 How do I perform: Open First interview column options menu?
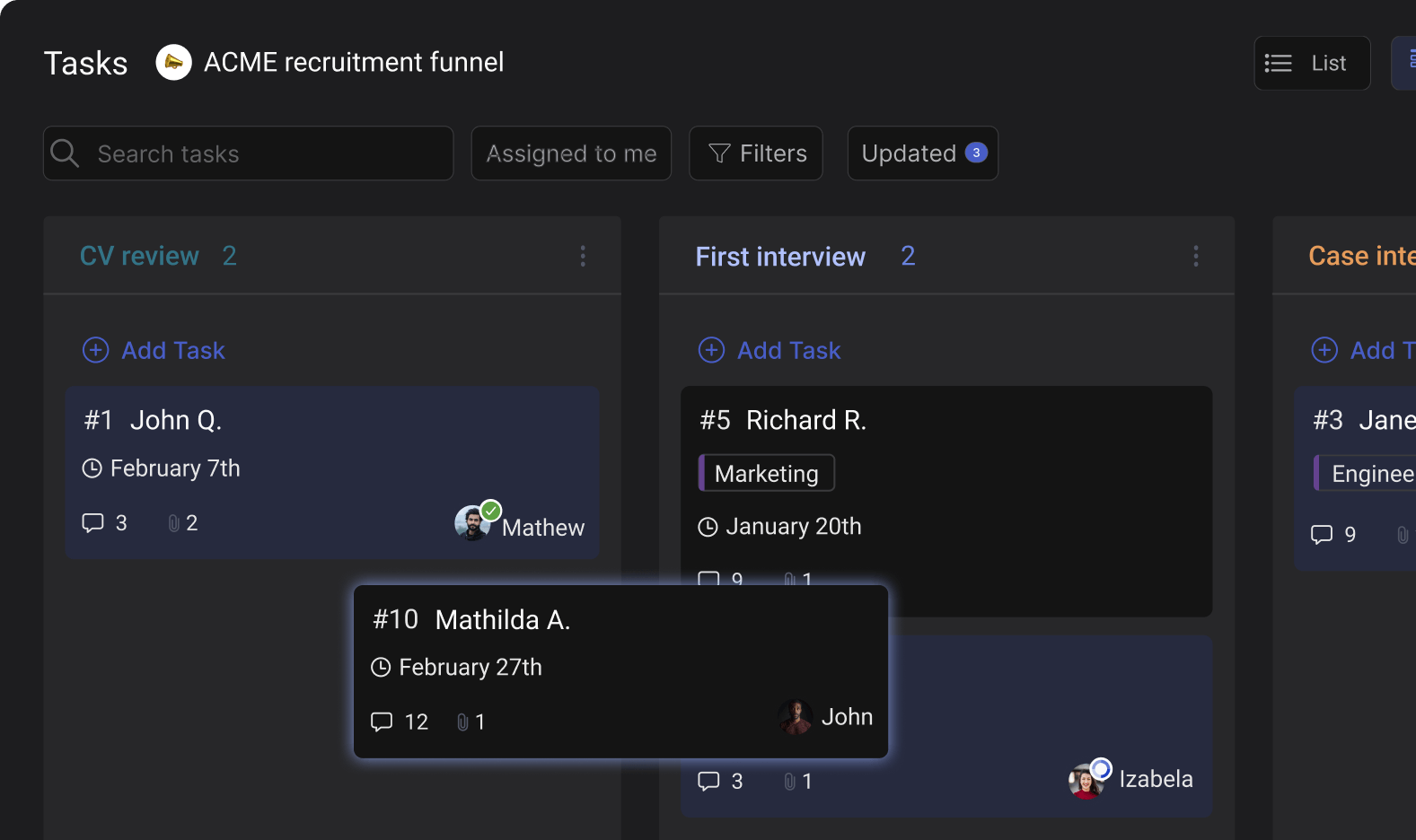[x=1196, y=257]
